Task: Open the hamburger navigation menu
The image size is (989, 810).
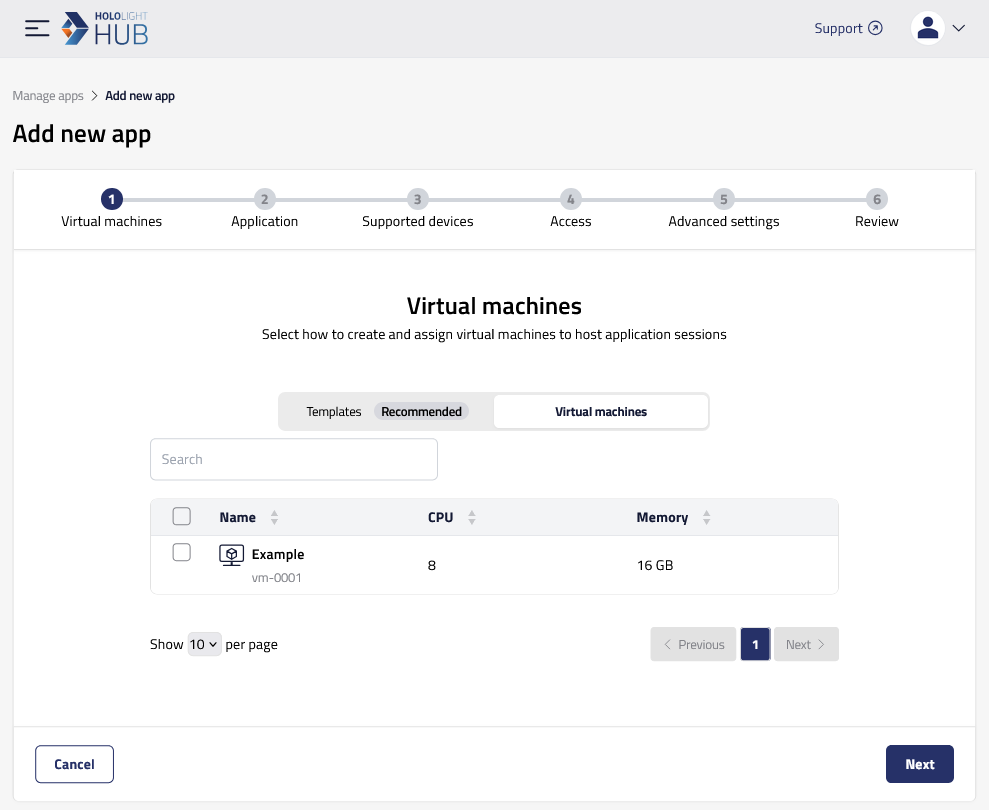Action: (x=37, y=28)
